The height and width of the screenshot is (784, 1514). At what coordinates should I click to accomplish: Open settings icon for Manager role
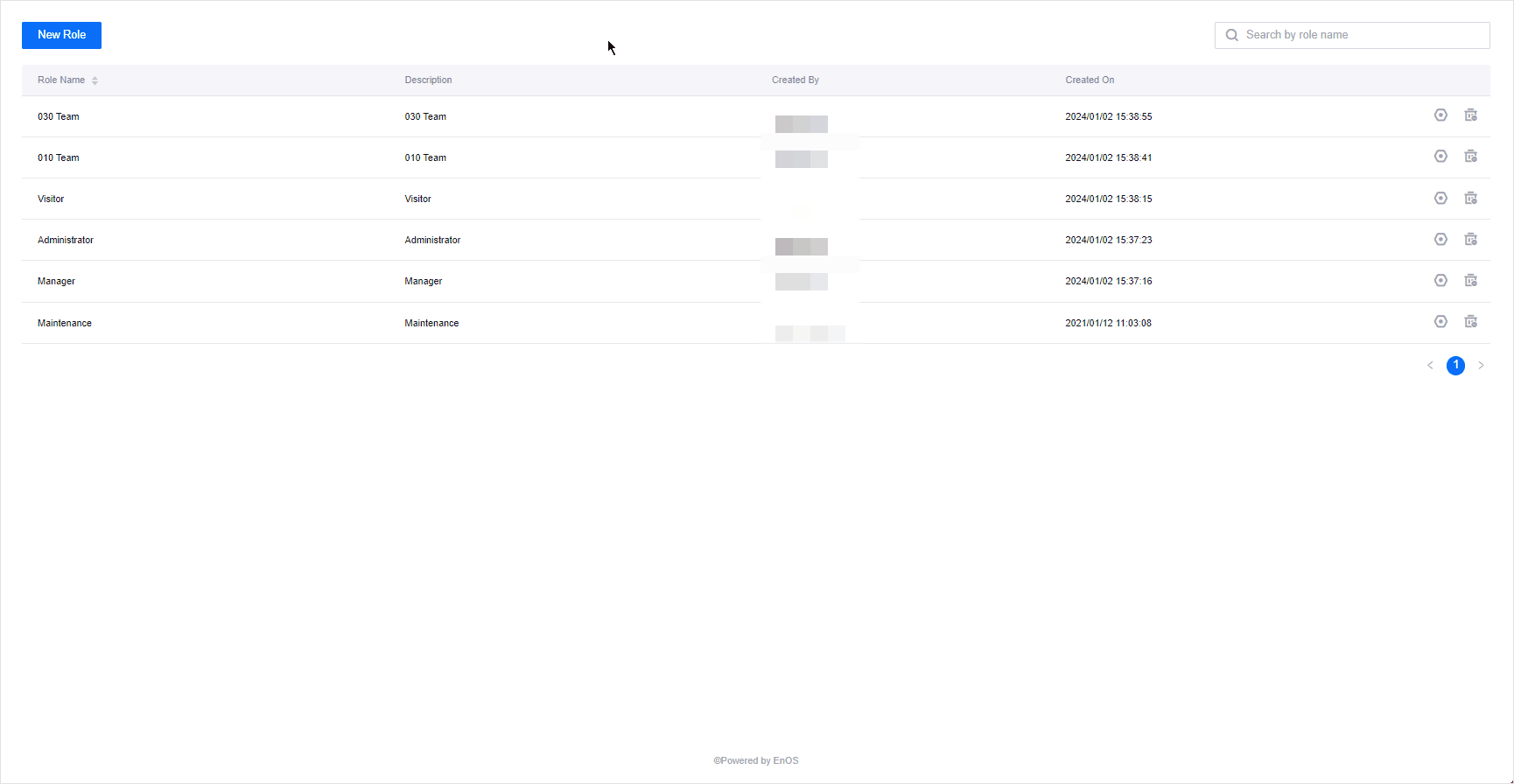tap(1440, 281)
